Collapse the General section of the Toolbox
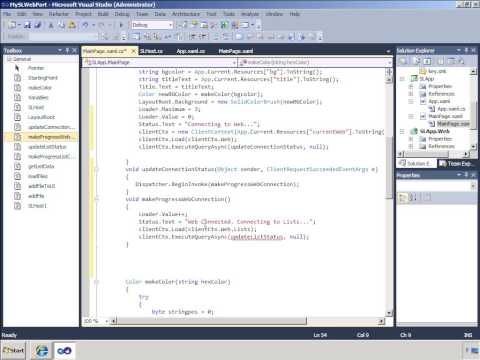This screenshot has width=480, height=360. tap(9, 59)
